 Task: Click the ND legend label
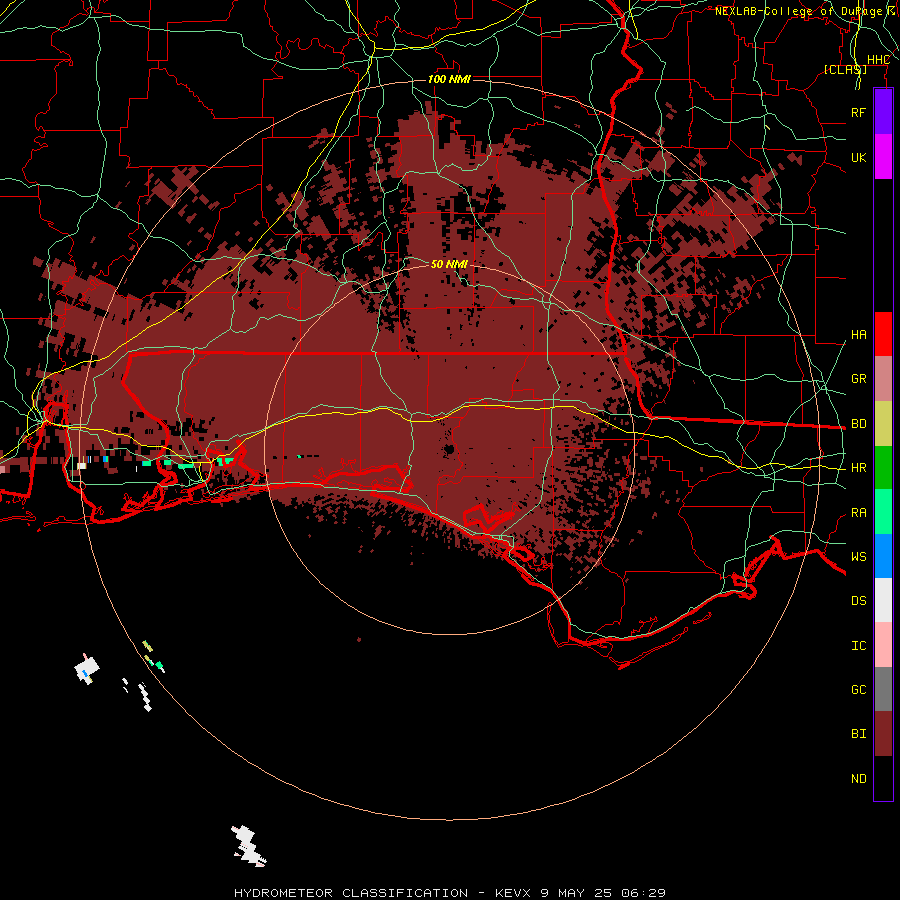pyautogui.click(x=858, y=779)
